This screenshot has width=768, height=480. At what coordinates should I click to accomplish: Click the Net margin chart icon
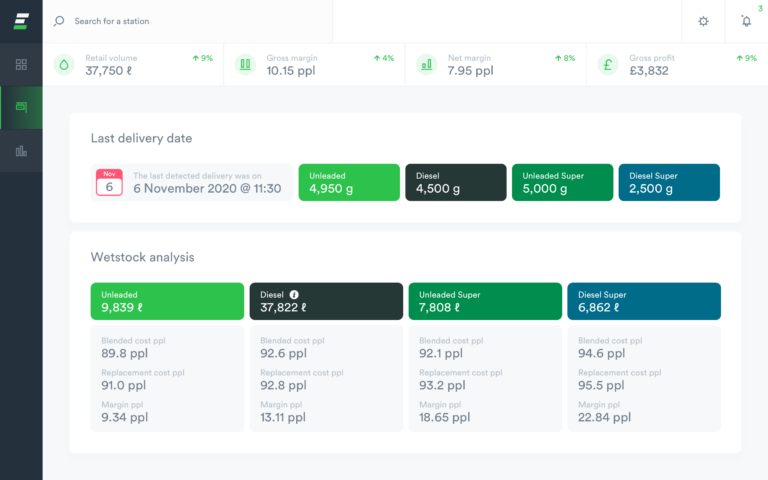tap(427, 65)
